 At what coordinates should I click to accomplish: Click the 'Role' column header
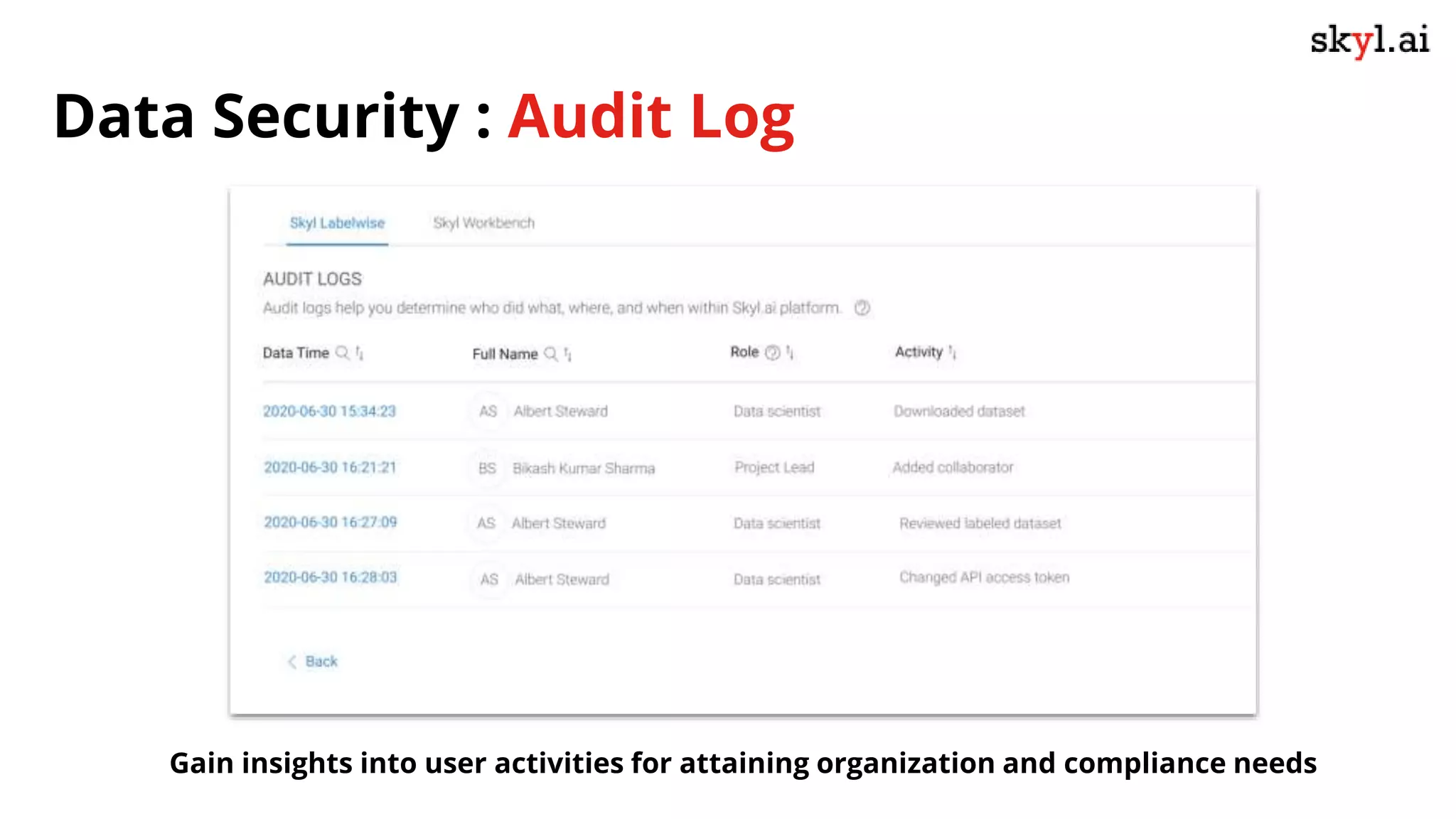744,352
